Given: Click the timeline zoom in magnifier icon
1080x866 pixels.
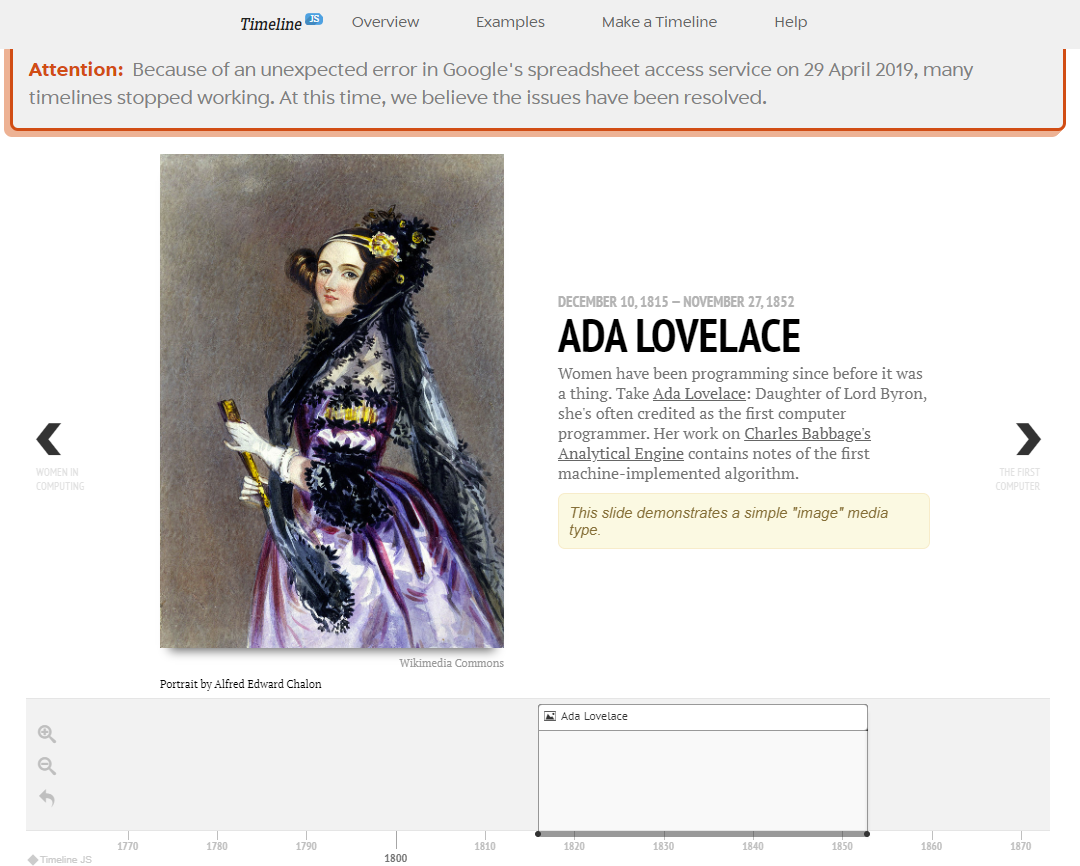Looking at the screenshot, I should pos(47,734).
